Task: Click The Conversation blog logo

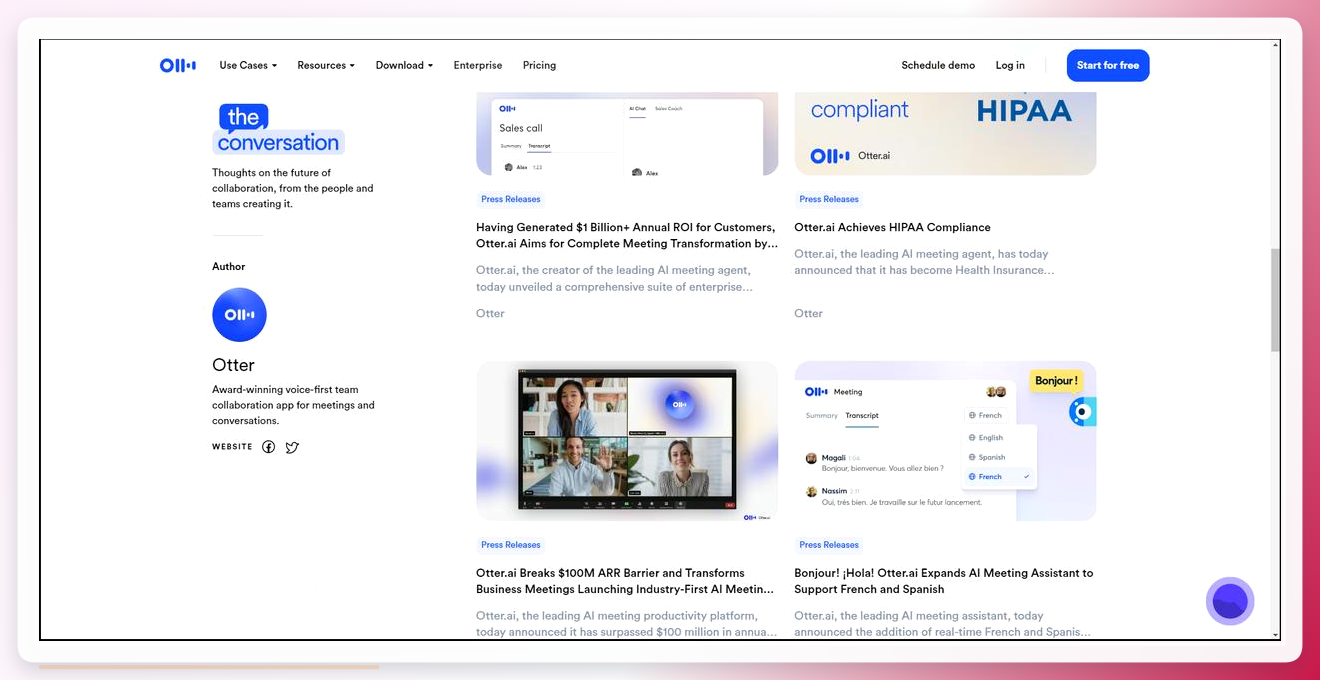Action: (x=278, y=129)
